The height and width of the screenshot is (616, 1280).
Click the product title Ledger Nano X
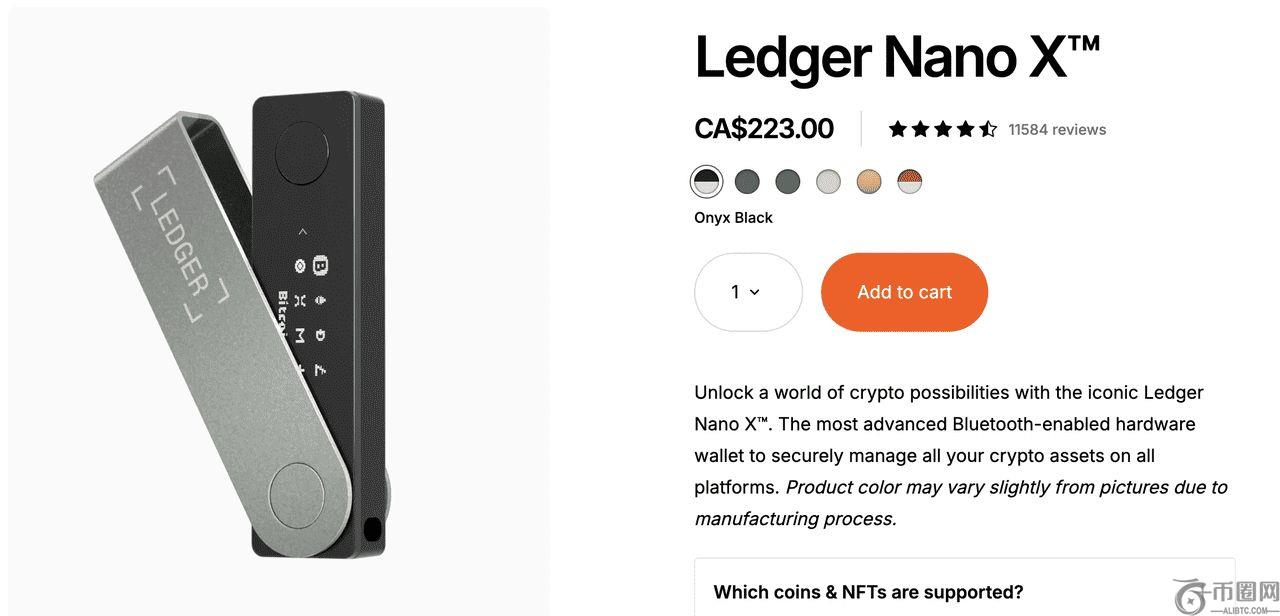[897, 57]
